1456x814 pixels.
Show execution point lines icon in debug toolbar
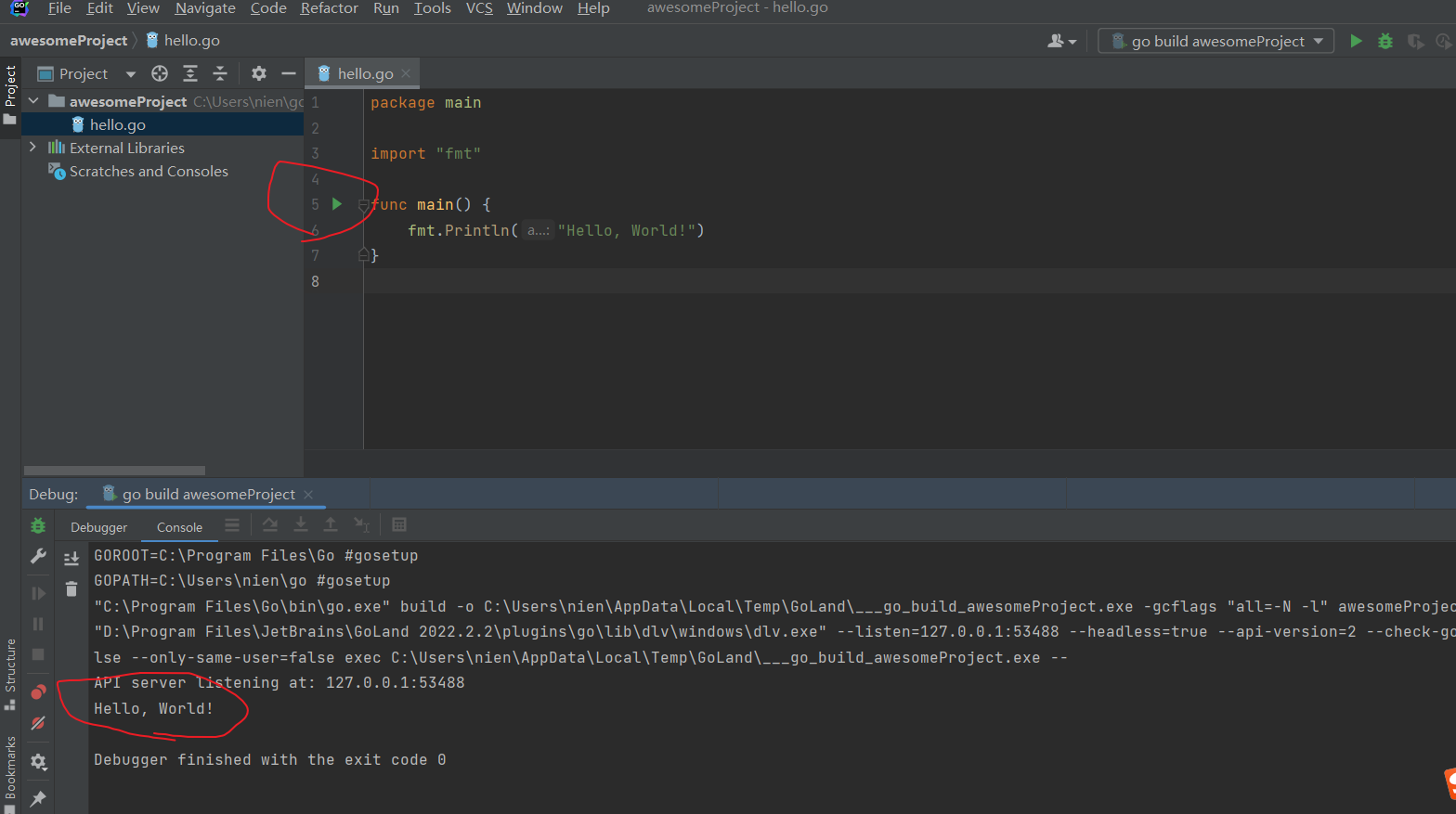click(x=232, y=524)
